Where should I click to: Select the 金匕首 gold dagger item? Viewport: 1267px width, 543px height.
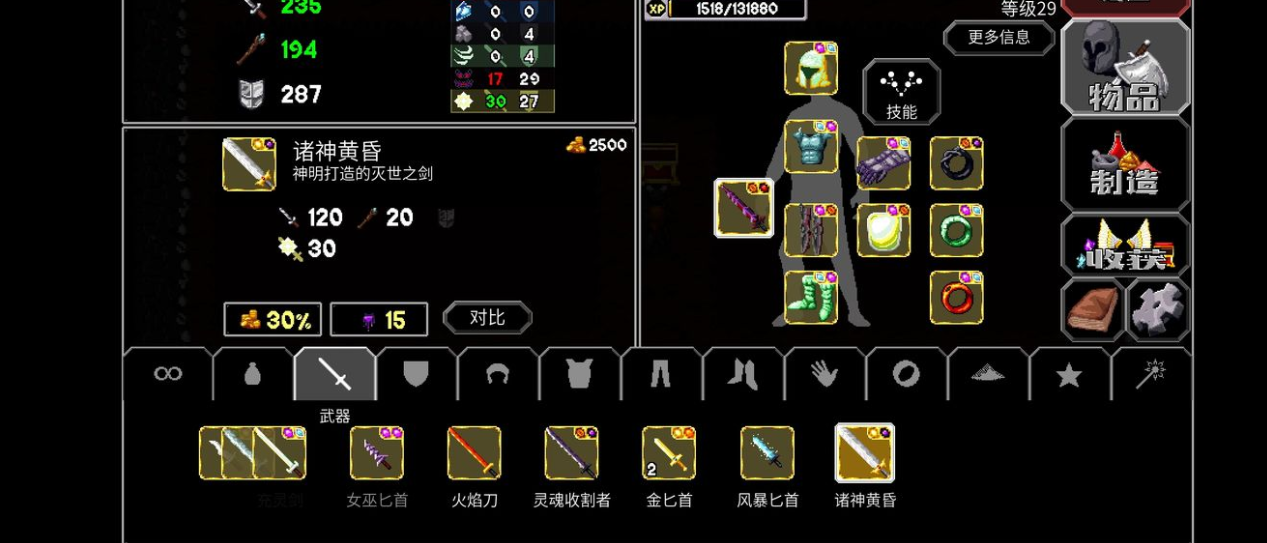point(669,453)
